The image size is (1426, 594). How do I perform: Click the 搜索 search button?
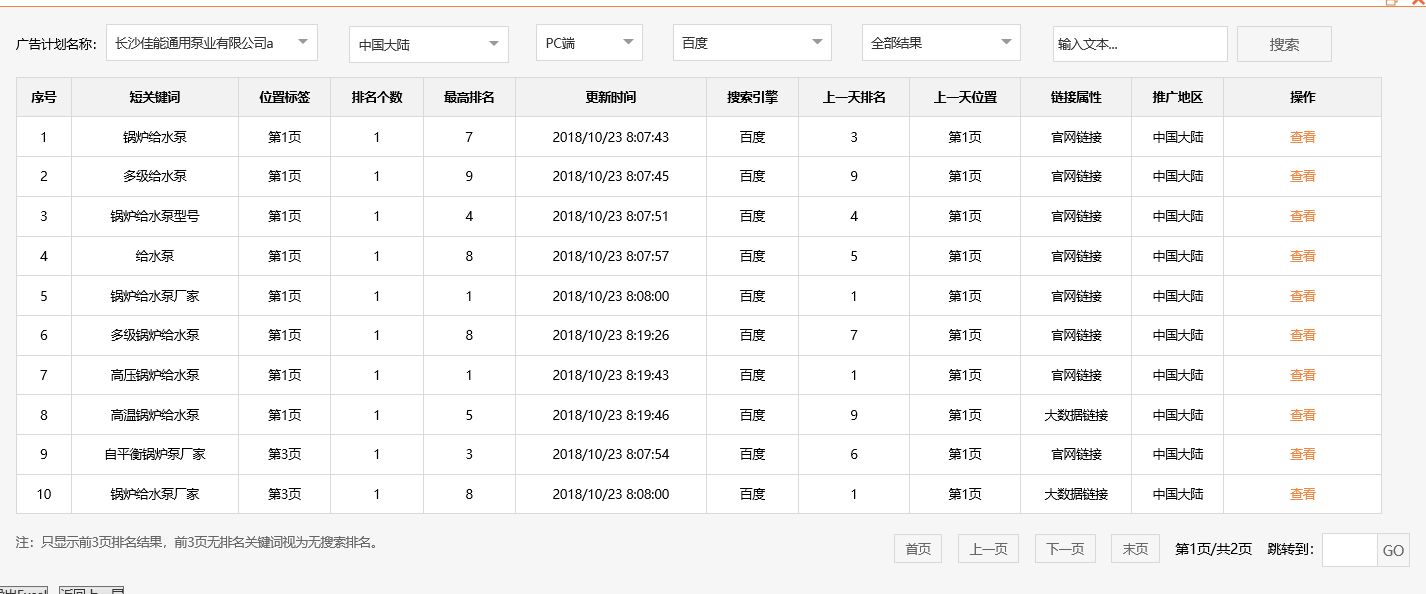tap(1284, 43)
